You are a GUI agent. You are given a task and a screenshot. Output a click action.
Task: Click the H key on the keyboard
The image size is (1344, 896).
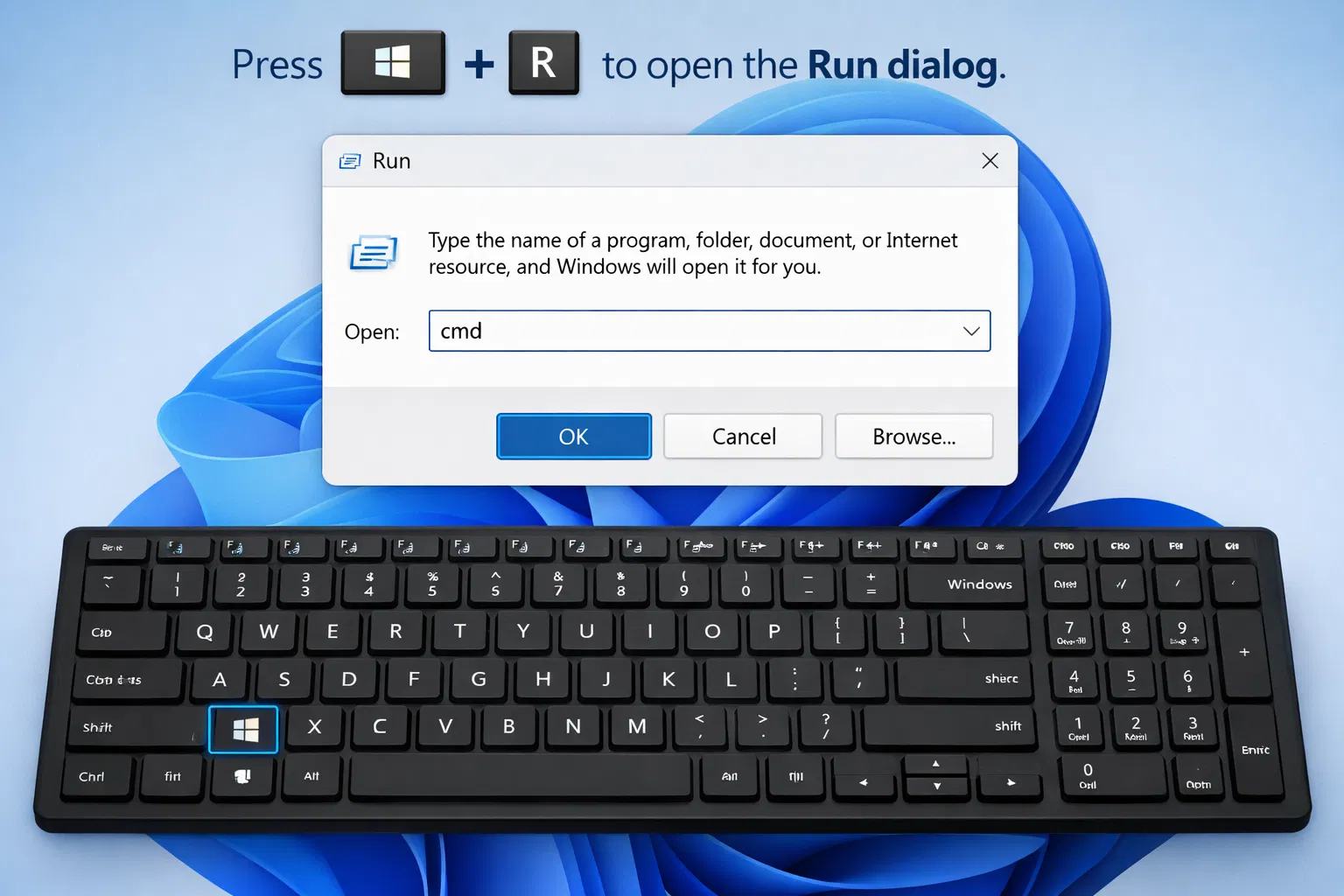(542, 680)
